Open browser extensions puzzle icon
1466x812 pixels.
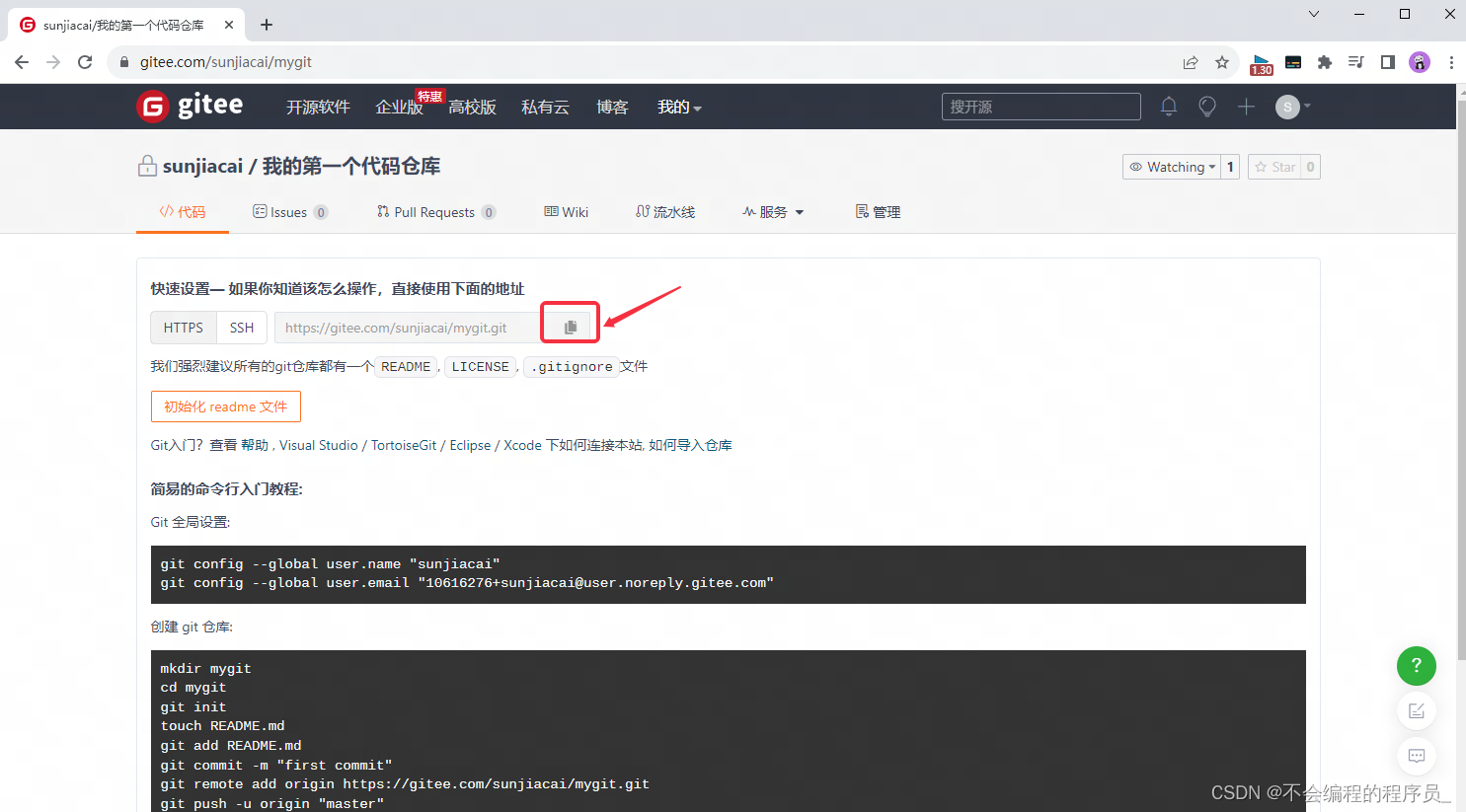click(x=1325, y=62)
